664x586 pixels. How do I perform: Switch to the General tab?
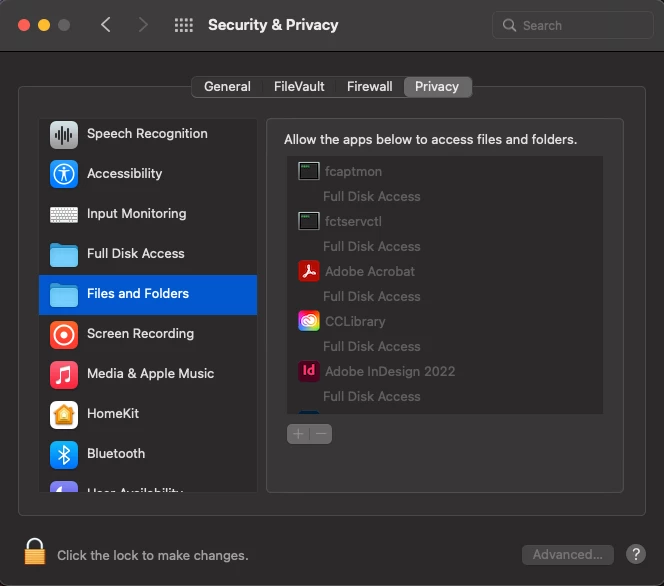tap(227, 87)
